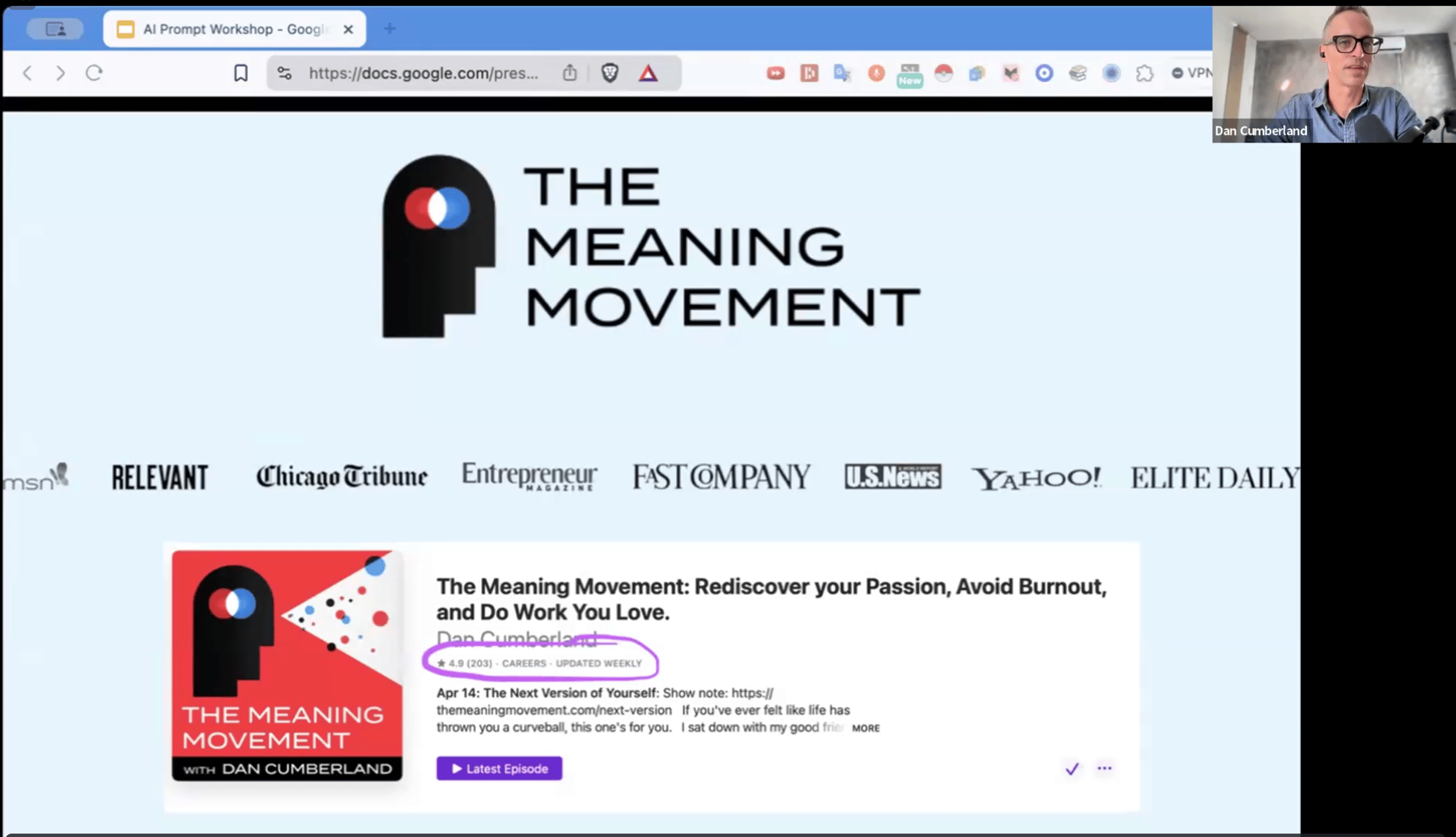
Task: Click the share icon in address bar
Action: [x=569, y=73]
